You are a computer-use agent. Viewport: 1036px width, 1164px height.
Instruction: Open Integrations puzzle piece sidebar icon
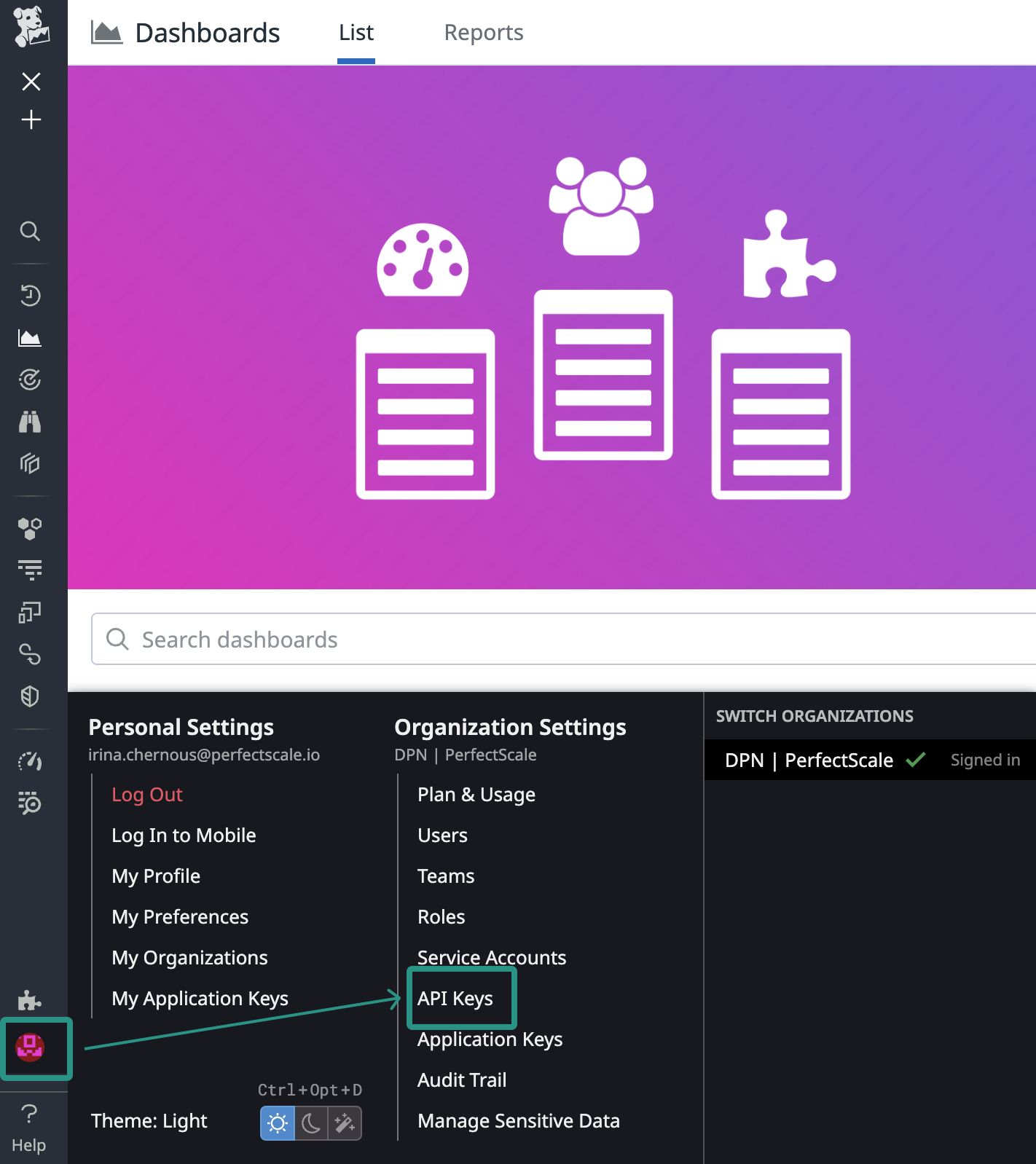tap(30, 1000)
